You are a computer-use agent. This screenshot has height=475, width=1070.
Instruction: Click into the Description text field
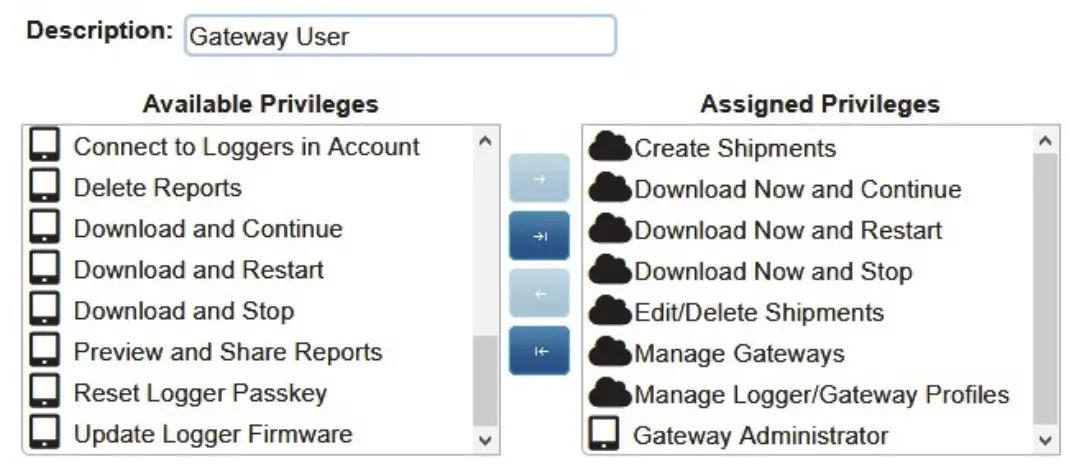pyautogui.click(x=400, y=37)
